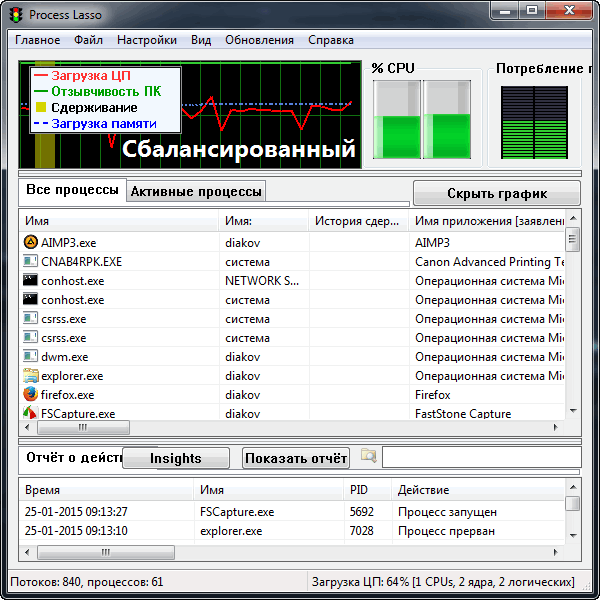Click the explorer.exe folder icon
The image size is (600, 600).
coord(30,375)
